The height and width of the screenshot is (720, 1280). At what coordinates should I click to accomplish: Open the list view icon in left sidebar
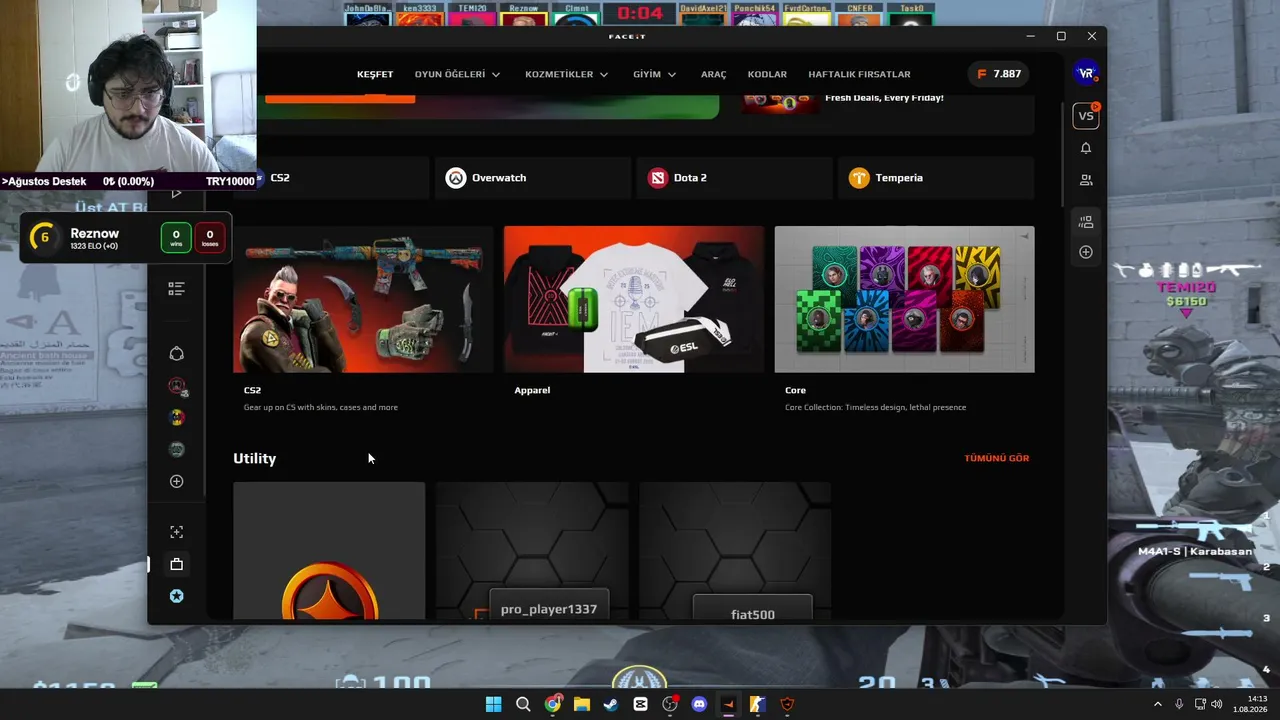(176, 289)
